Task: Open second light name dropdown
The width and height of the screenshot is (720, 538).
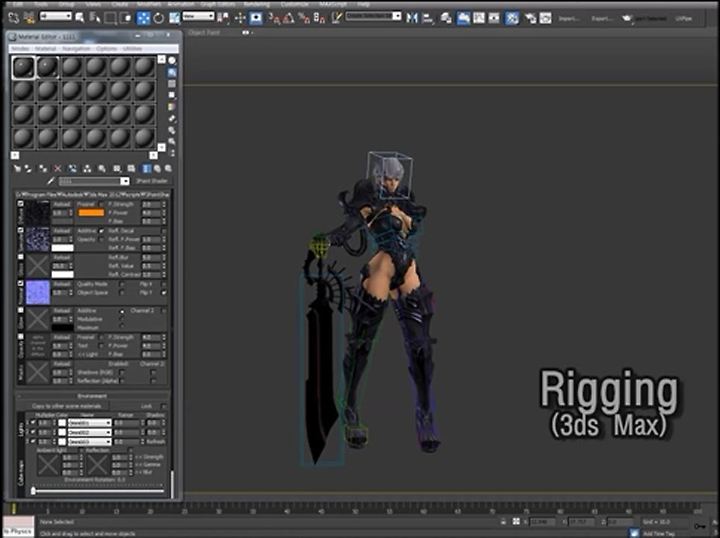Action: [x=90, y=432]
